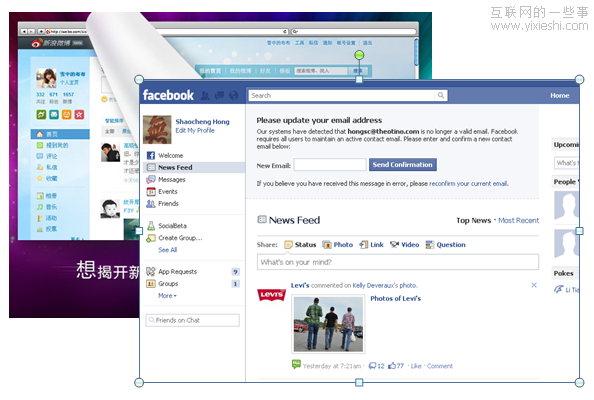This screenshot has width=594, height=400.
Task: Open Shaocheng Hong profile picture
Action: (157, 130)
